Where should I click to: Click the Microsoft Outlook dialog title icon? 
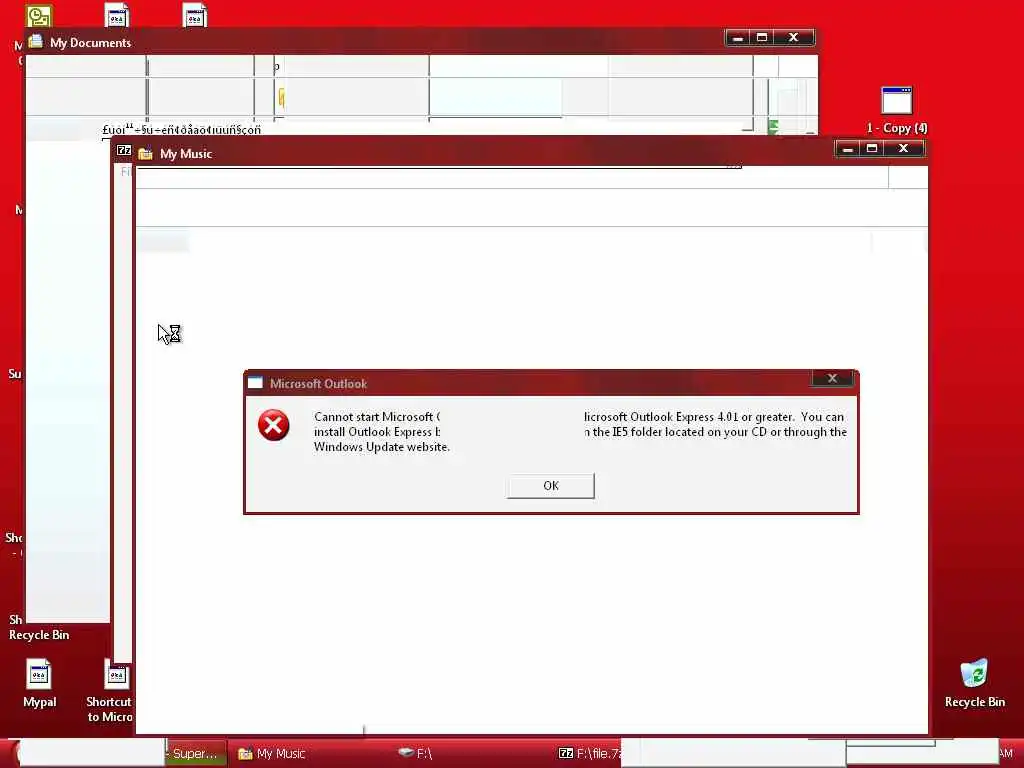click(255, 383)
